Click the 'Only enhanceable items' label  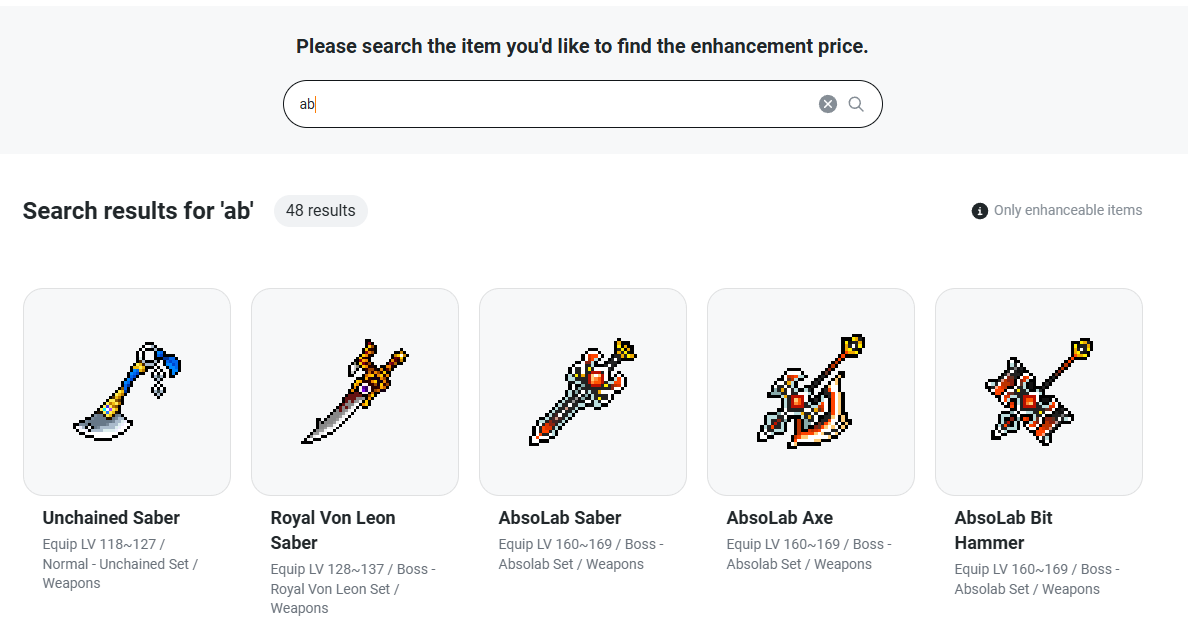1068,211
